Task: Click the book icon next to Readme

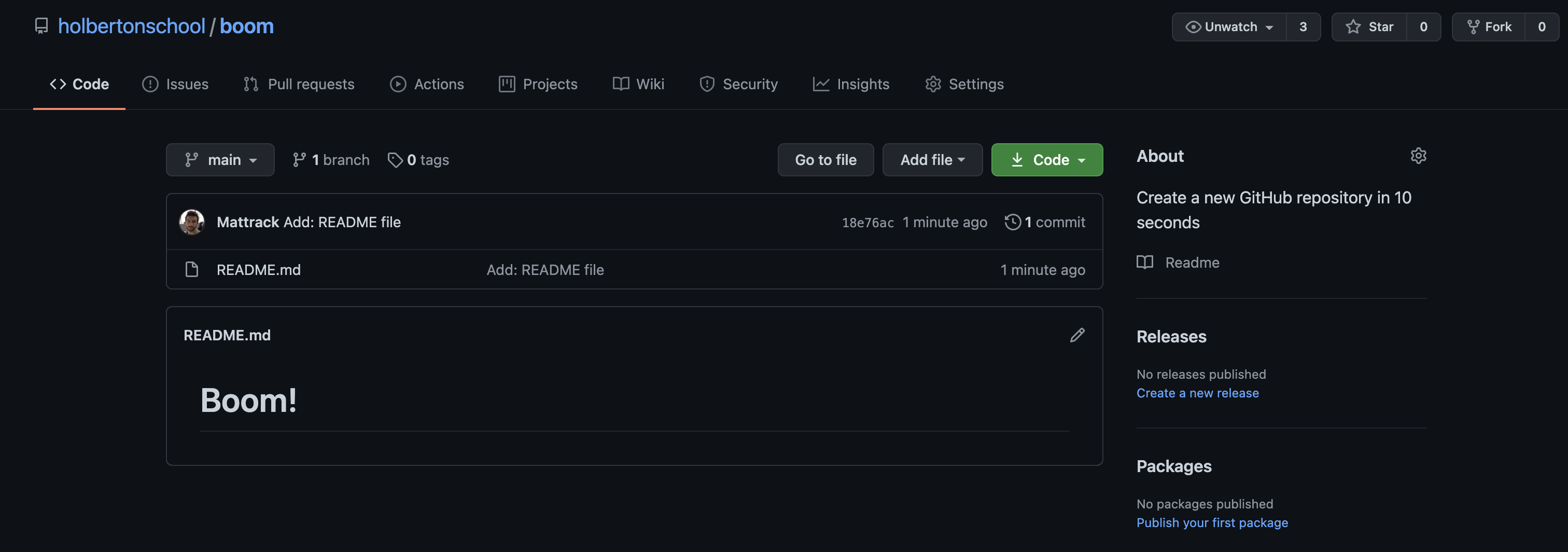Action: (x=1144, y=263)
